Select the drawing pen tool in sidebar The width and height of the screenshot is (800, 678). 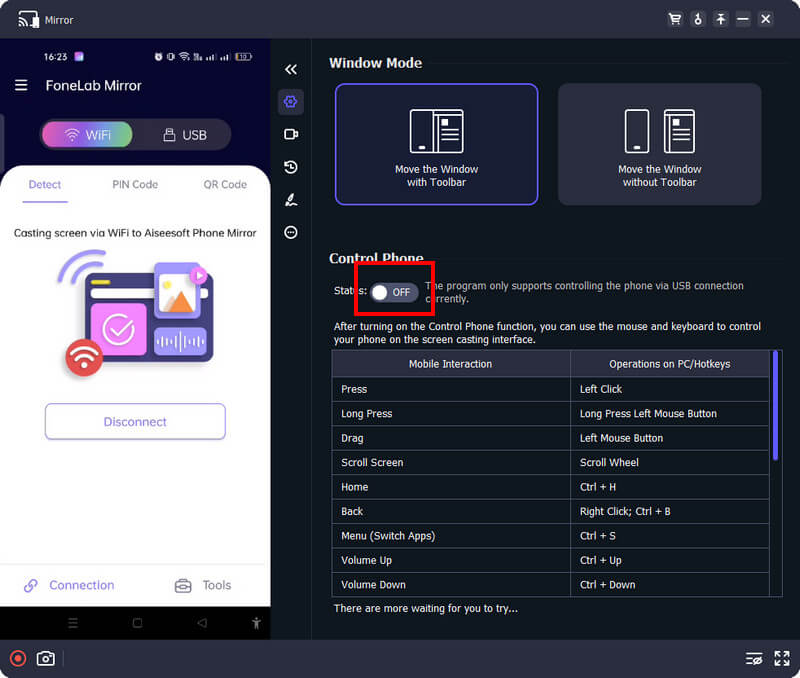tap(291, 200)
